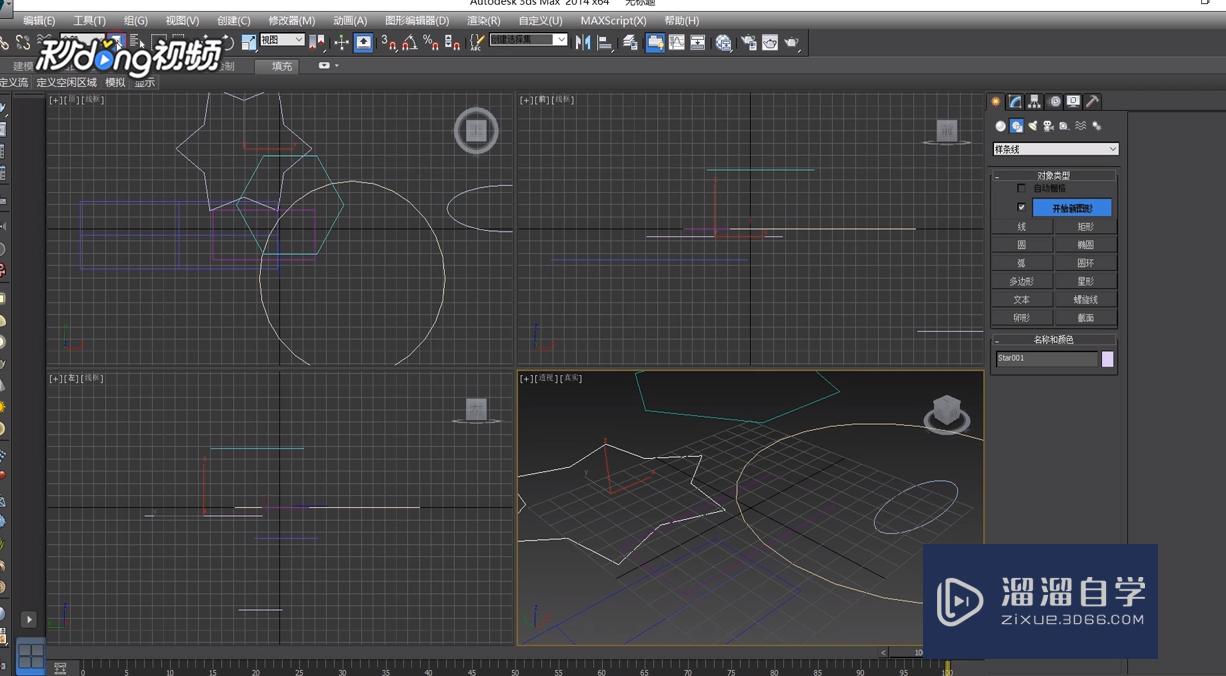The image size is (1226, 676).
Task: Select the Move tool in toolbar
Action: [341, 42]
